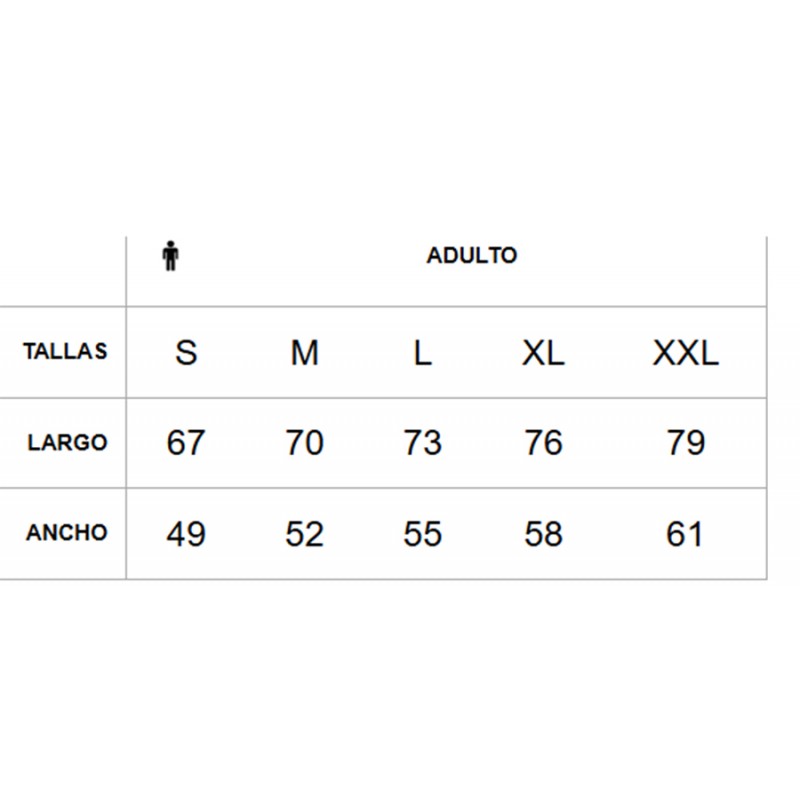
Task: Select length value 70 for M
Action: click(x=305, y=442)
